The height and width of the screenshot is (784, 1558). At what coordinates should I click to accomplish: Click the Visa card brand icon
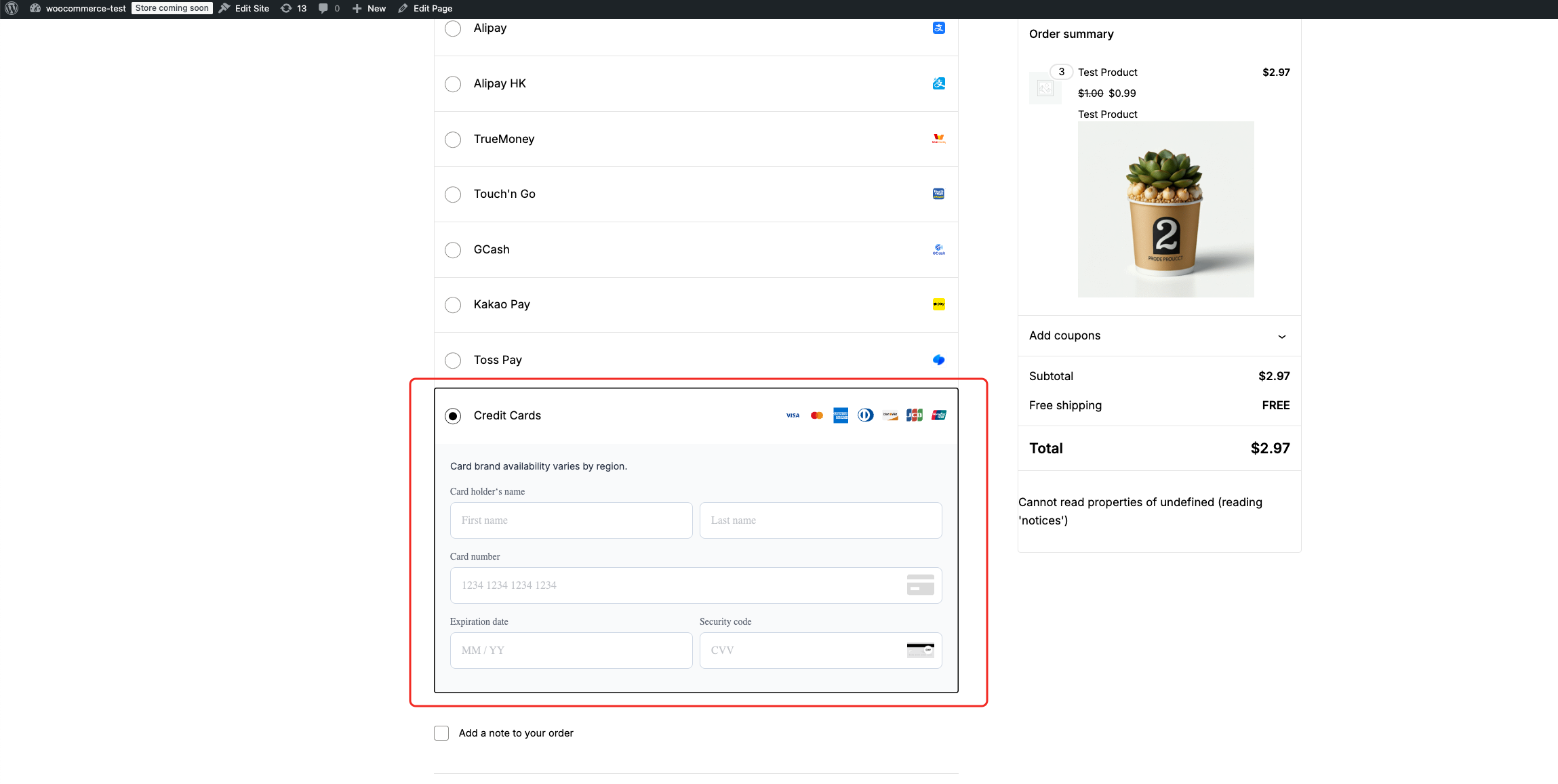[793, 415]
